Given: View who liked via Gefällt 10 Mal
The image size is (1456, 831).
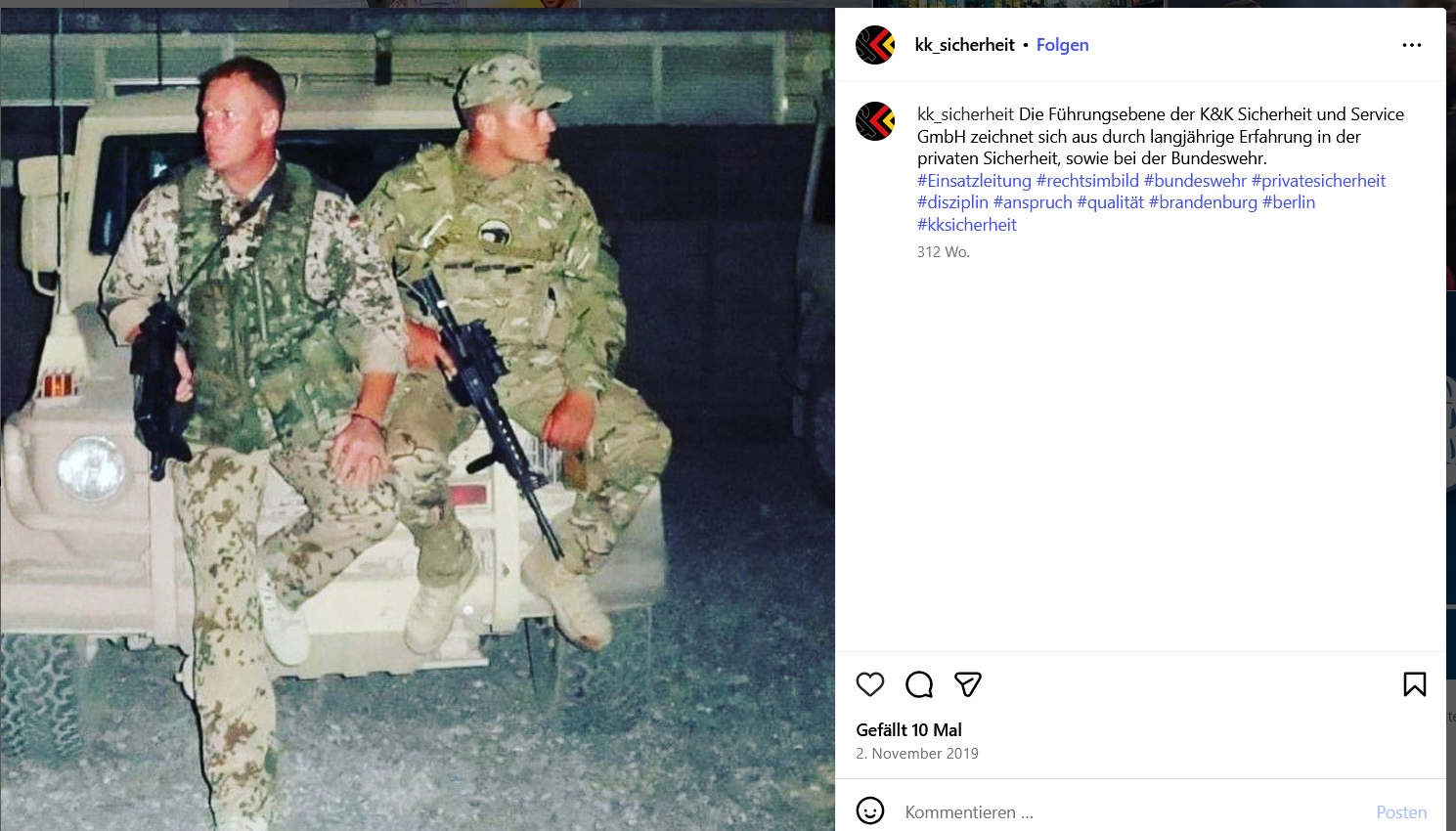Looking at the screenshot, I should 908,730.
